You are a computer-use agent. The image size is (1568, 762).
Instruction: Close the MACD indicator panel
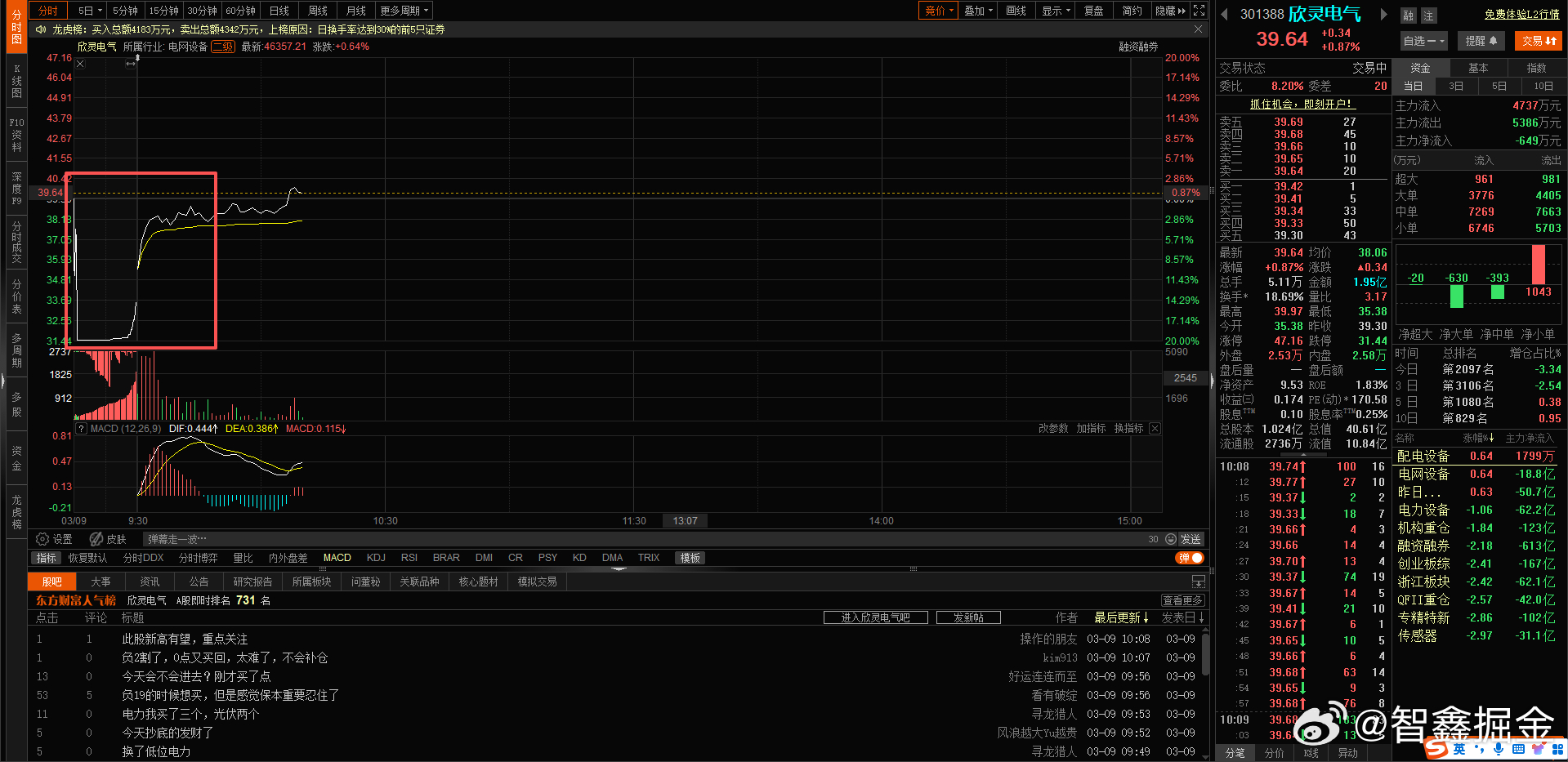coord(1155,429)
